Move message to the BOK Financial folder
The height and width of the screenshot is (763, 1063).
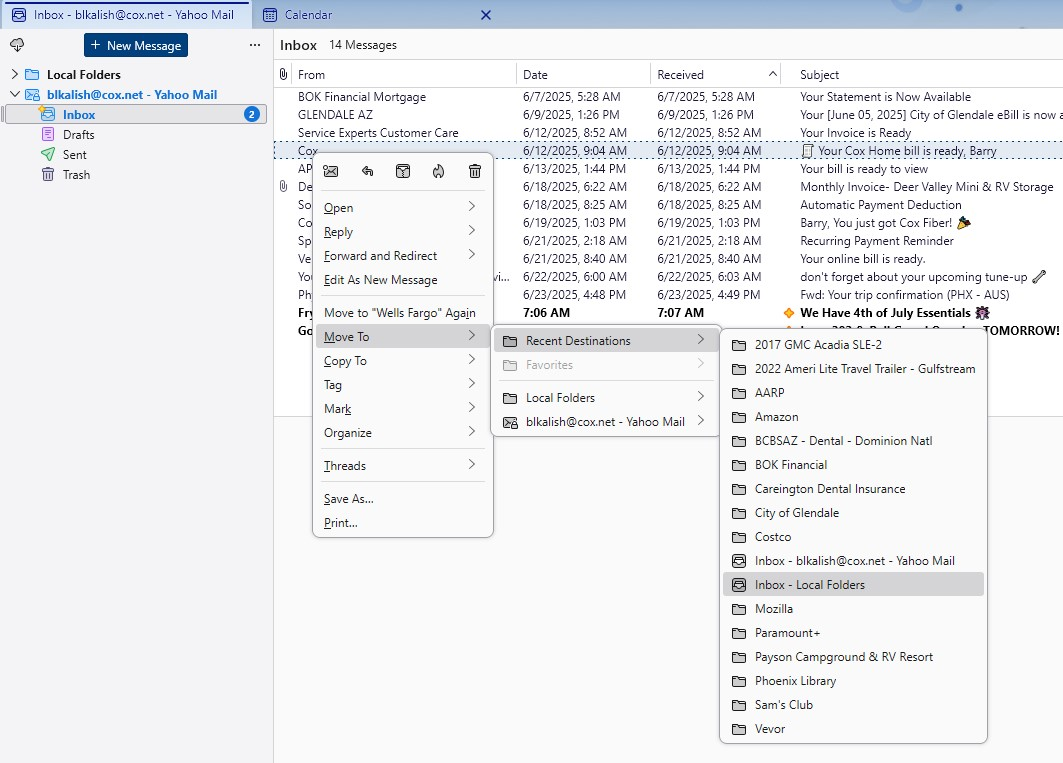tap(853, 465)
